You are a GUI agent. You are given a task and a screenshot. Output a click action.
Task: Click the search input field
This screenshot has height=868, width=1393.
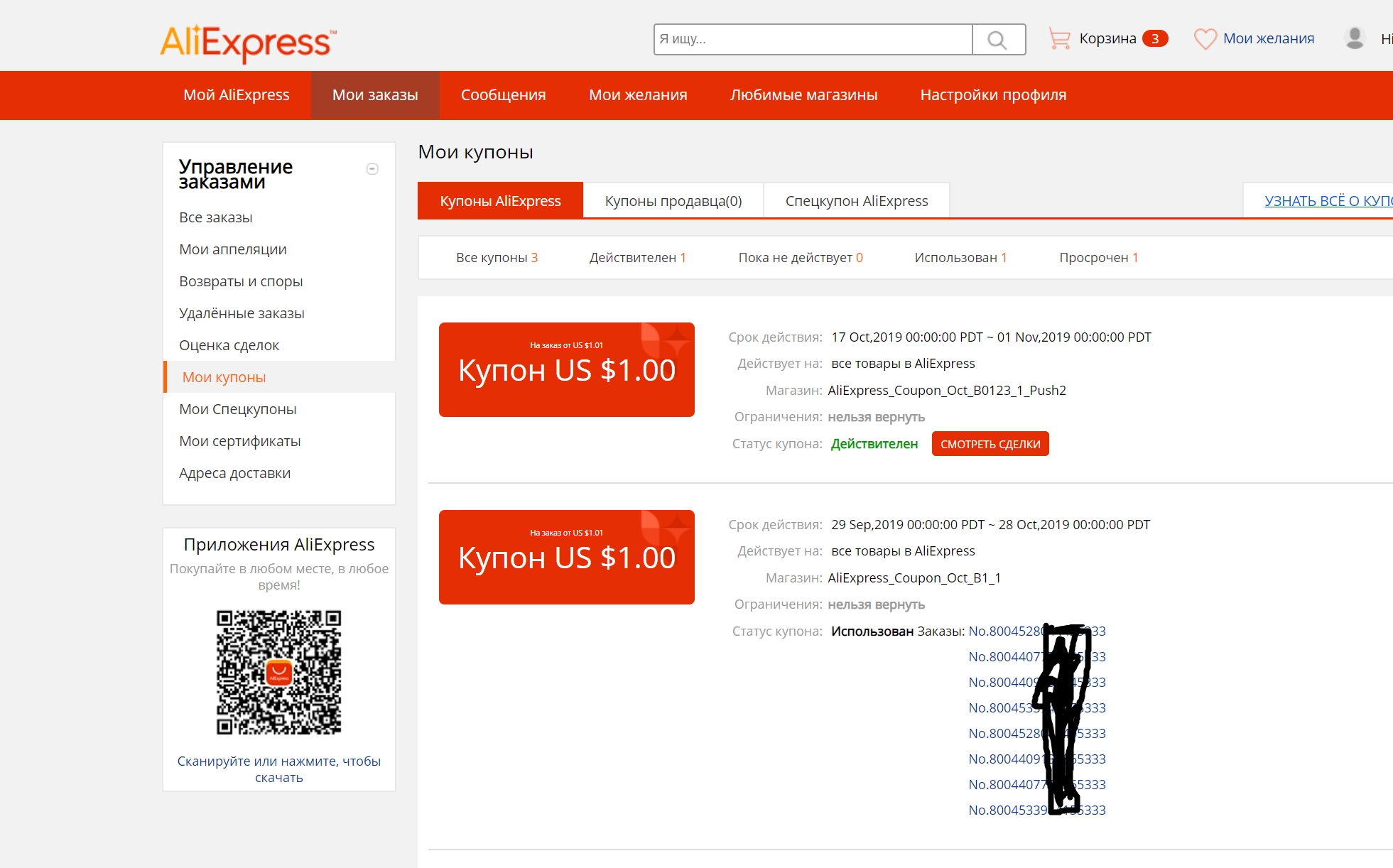click(x=813, y=39)
